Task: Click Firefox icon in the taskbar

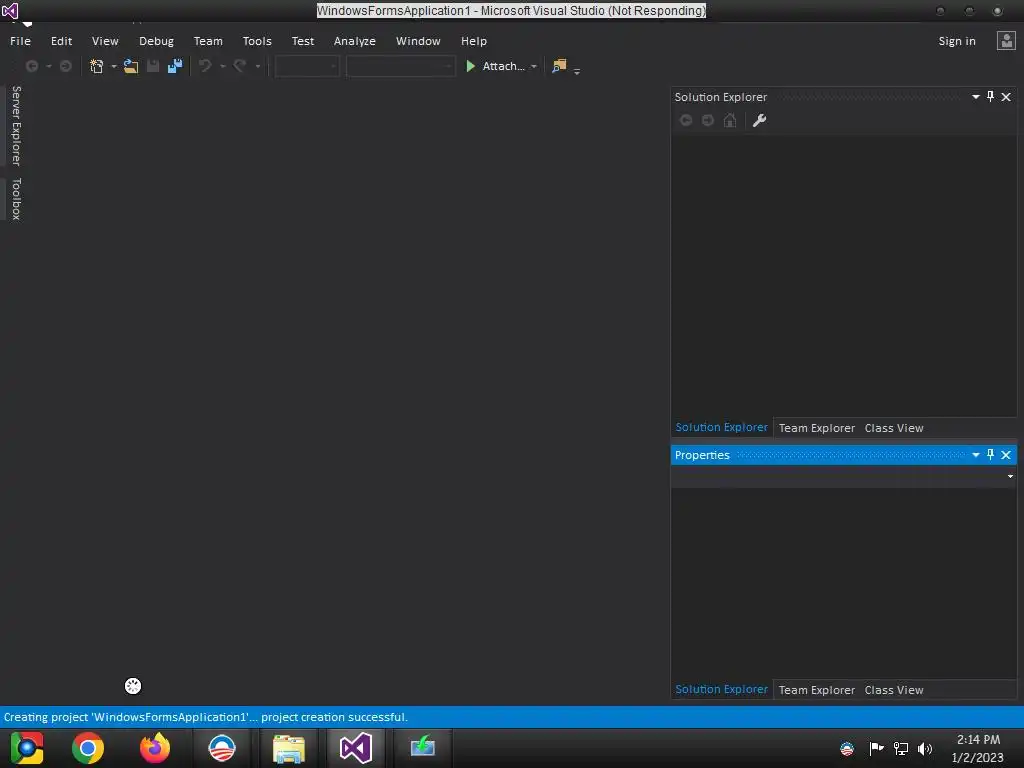Action: point(155,748)
